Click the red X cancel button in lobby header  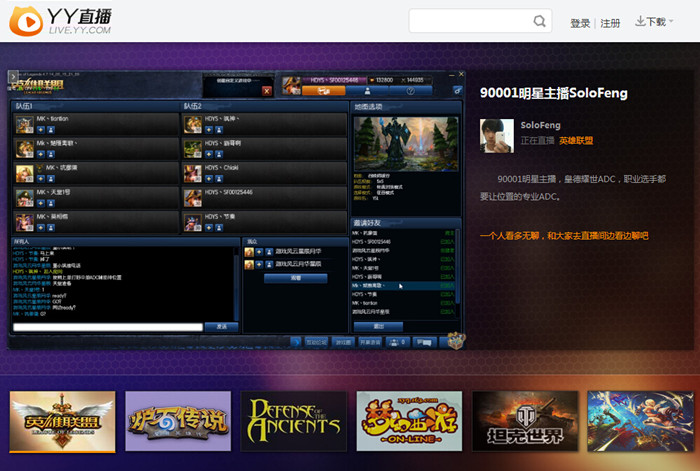[267, 91]
